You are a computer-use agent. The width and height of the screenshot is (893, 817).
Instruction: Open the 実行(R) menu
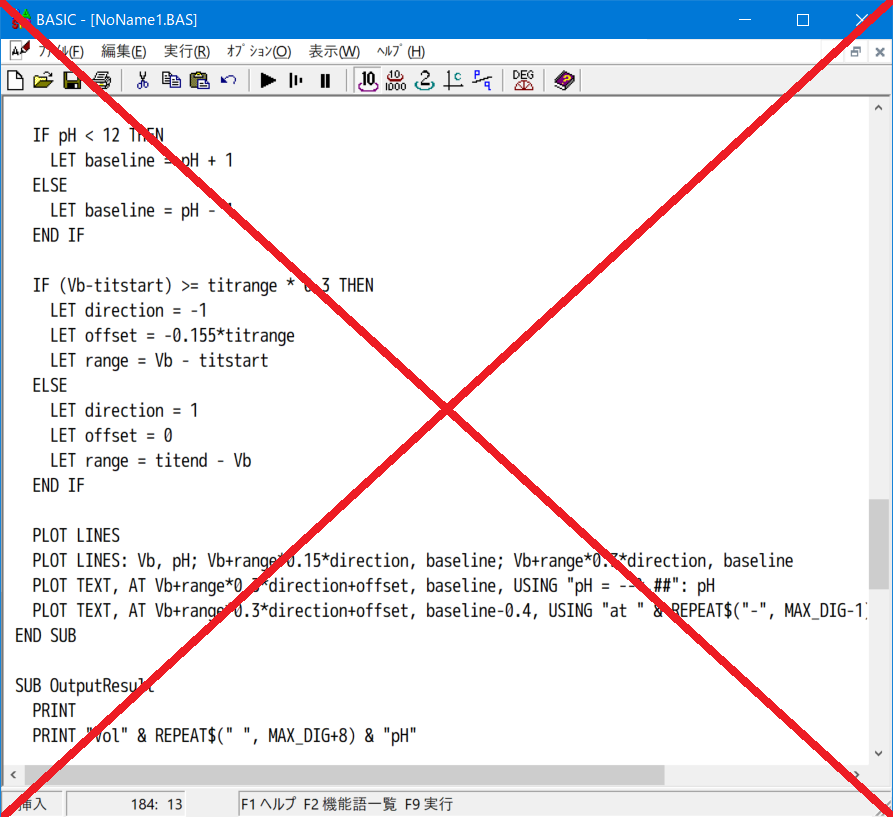coord(187,52)
